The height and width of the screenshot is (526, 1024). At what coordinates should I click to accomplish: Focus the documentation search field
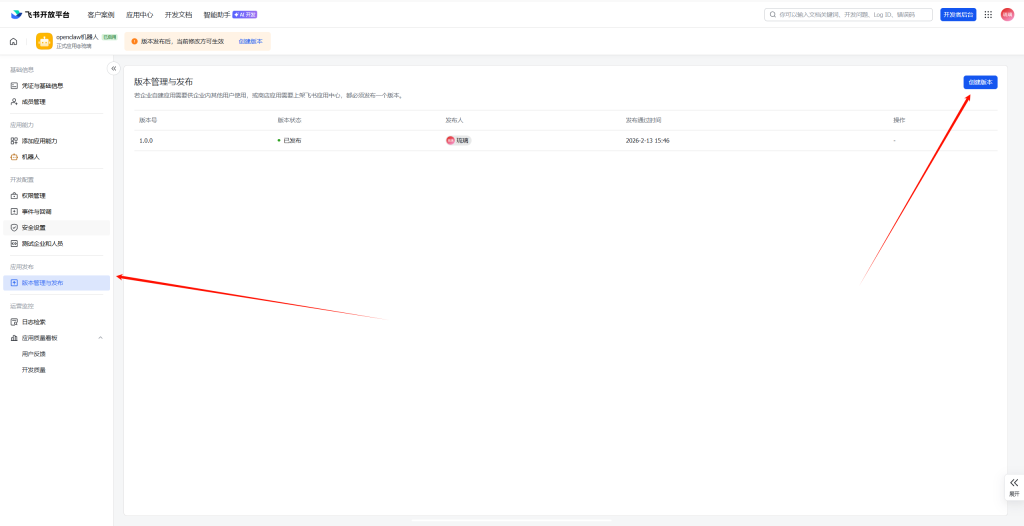click(x=848, y=14)
